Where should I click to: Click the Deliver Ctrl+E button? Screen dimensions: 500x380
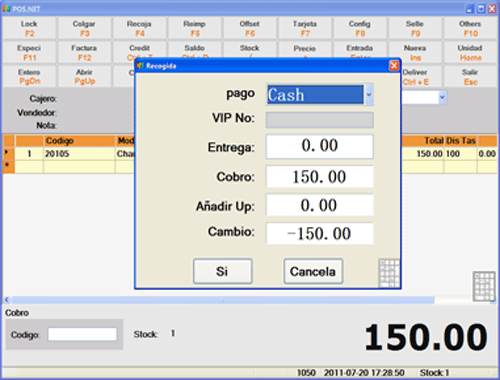click(421, 76)
